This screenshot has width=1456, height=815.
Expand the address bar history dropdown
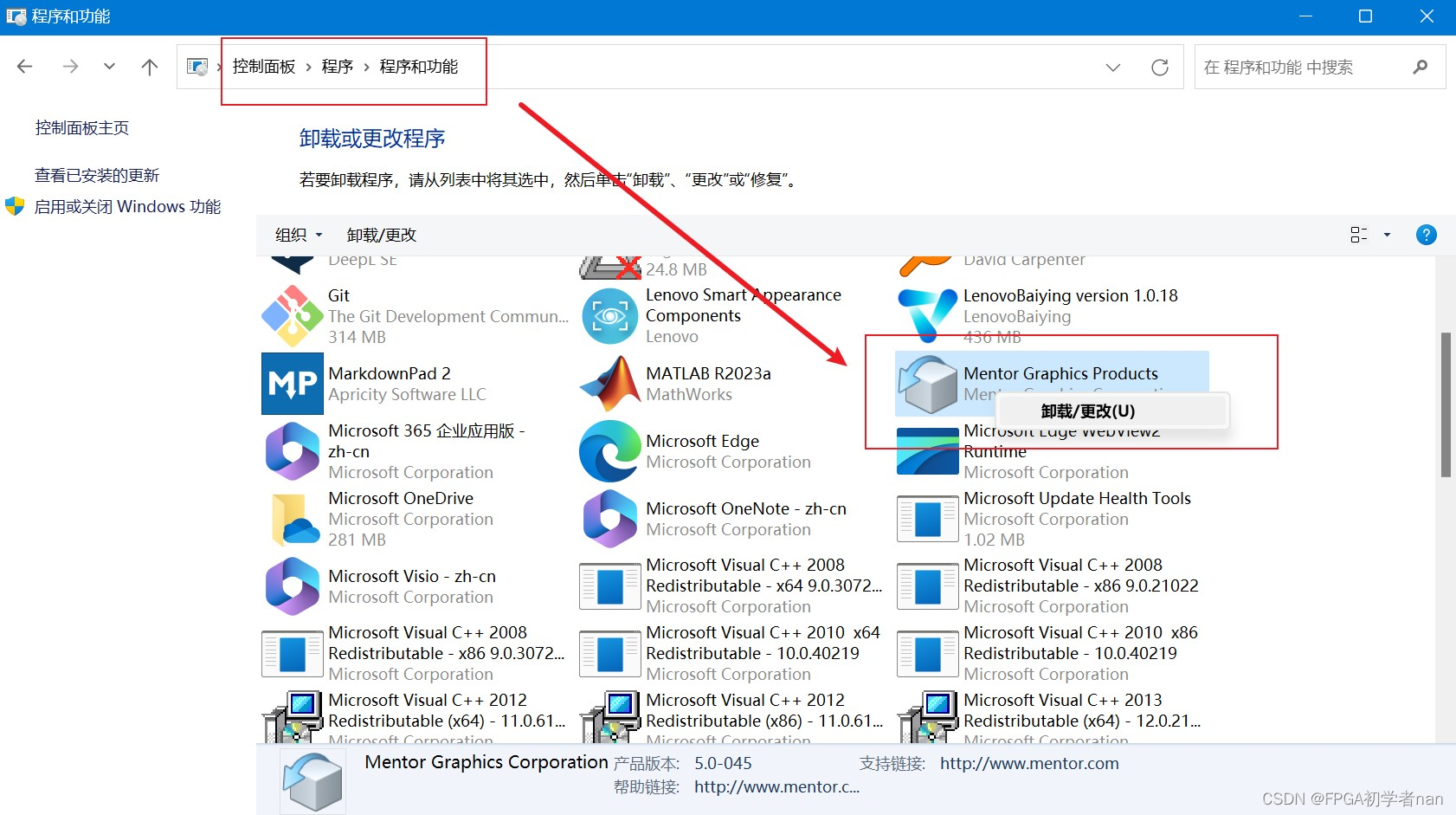1113,67
